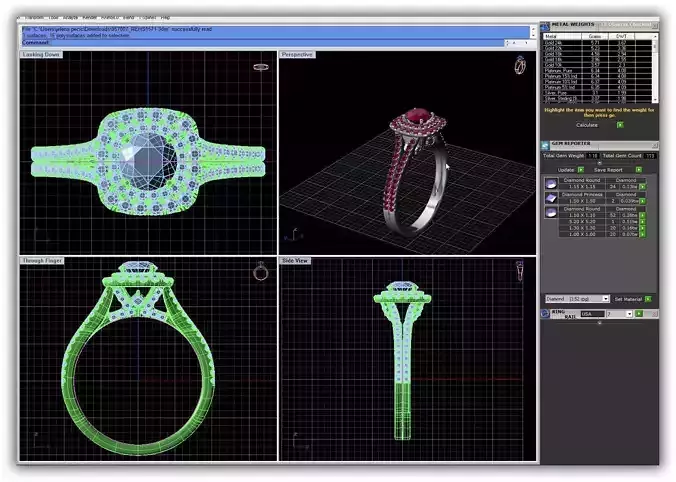Click ring icon in Side View viewport corner
Screen dimensions: 676x482
coord(520,271)
